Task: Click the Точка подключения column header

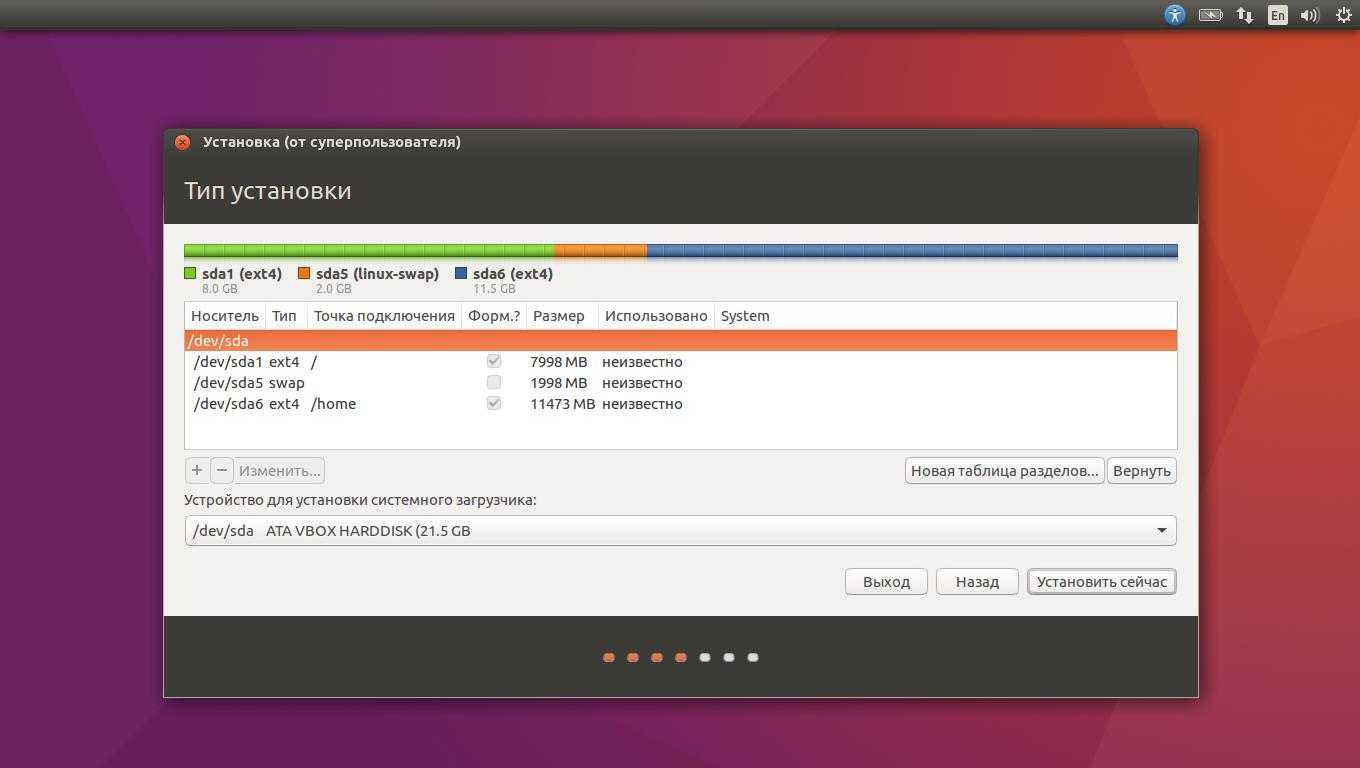Action: tap(384, 316)
